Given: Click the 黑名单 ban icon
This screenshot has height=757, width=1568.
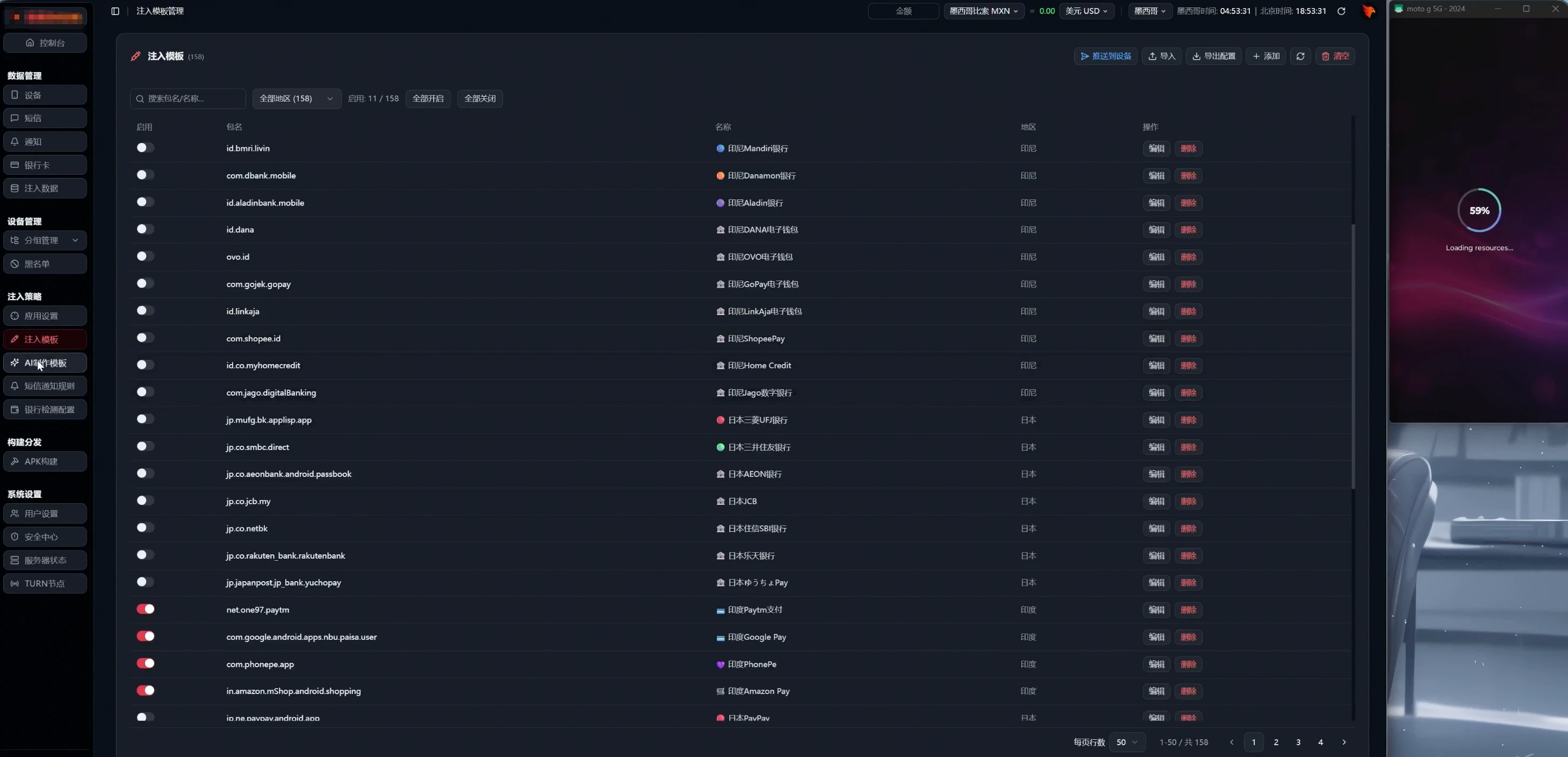Looking at the screenshot, I should tap(15, 263).
